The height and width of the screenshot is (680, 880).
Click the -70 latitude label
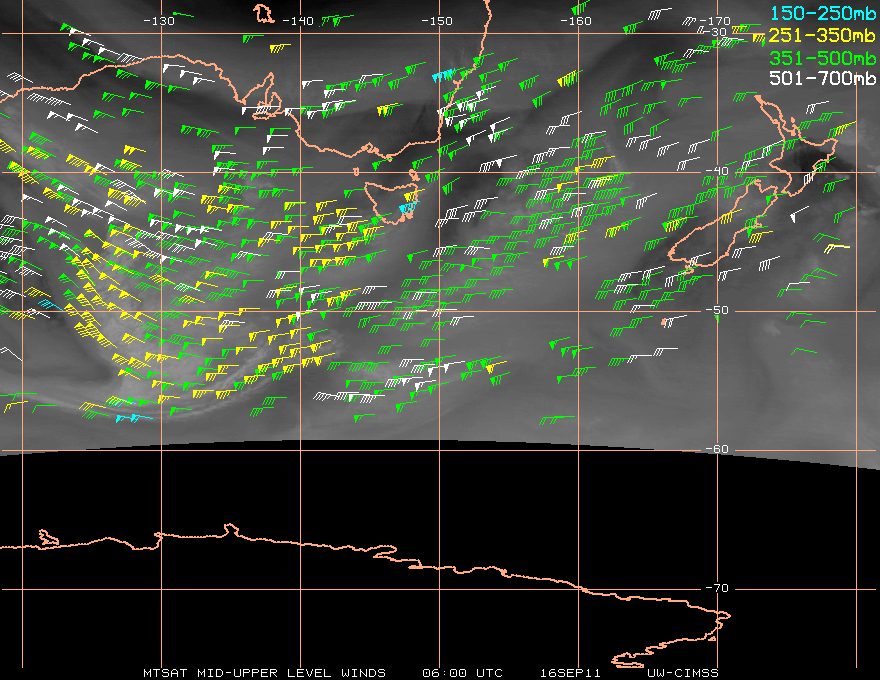click(x=717, y=588)
